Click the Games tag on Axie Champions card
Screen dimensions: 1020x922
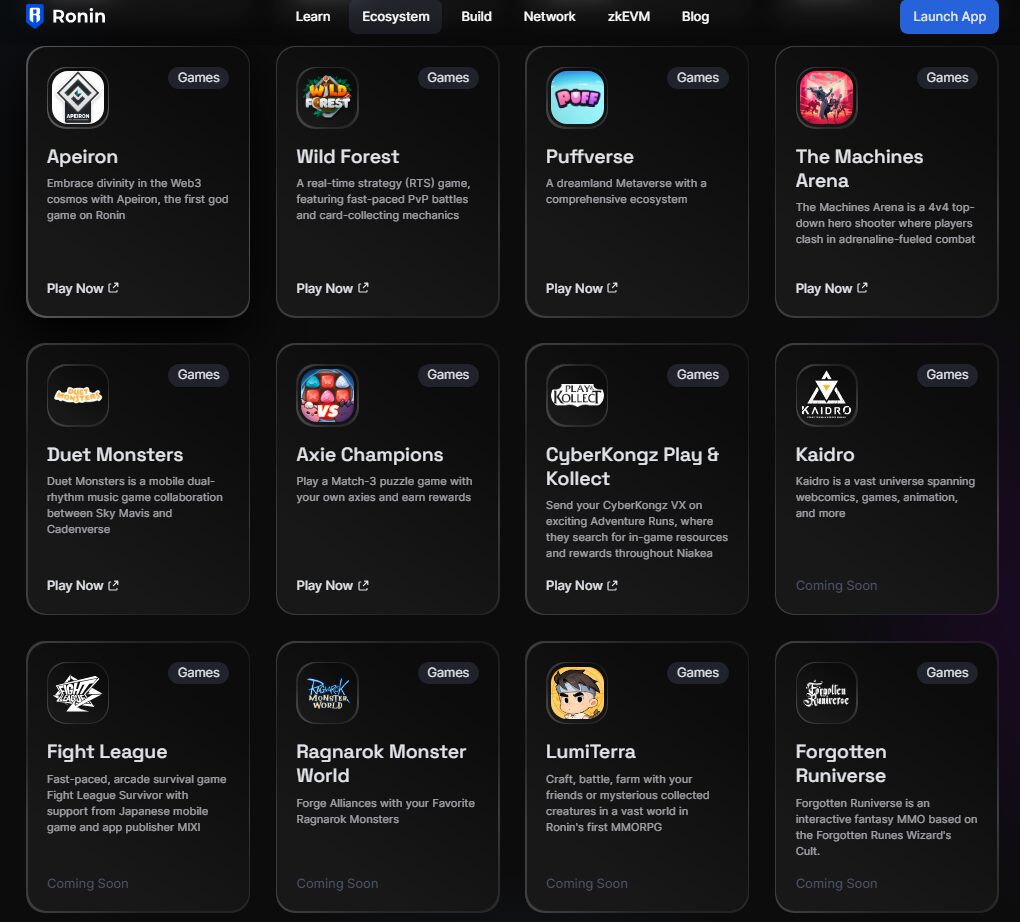coord(448,375)
